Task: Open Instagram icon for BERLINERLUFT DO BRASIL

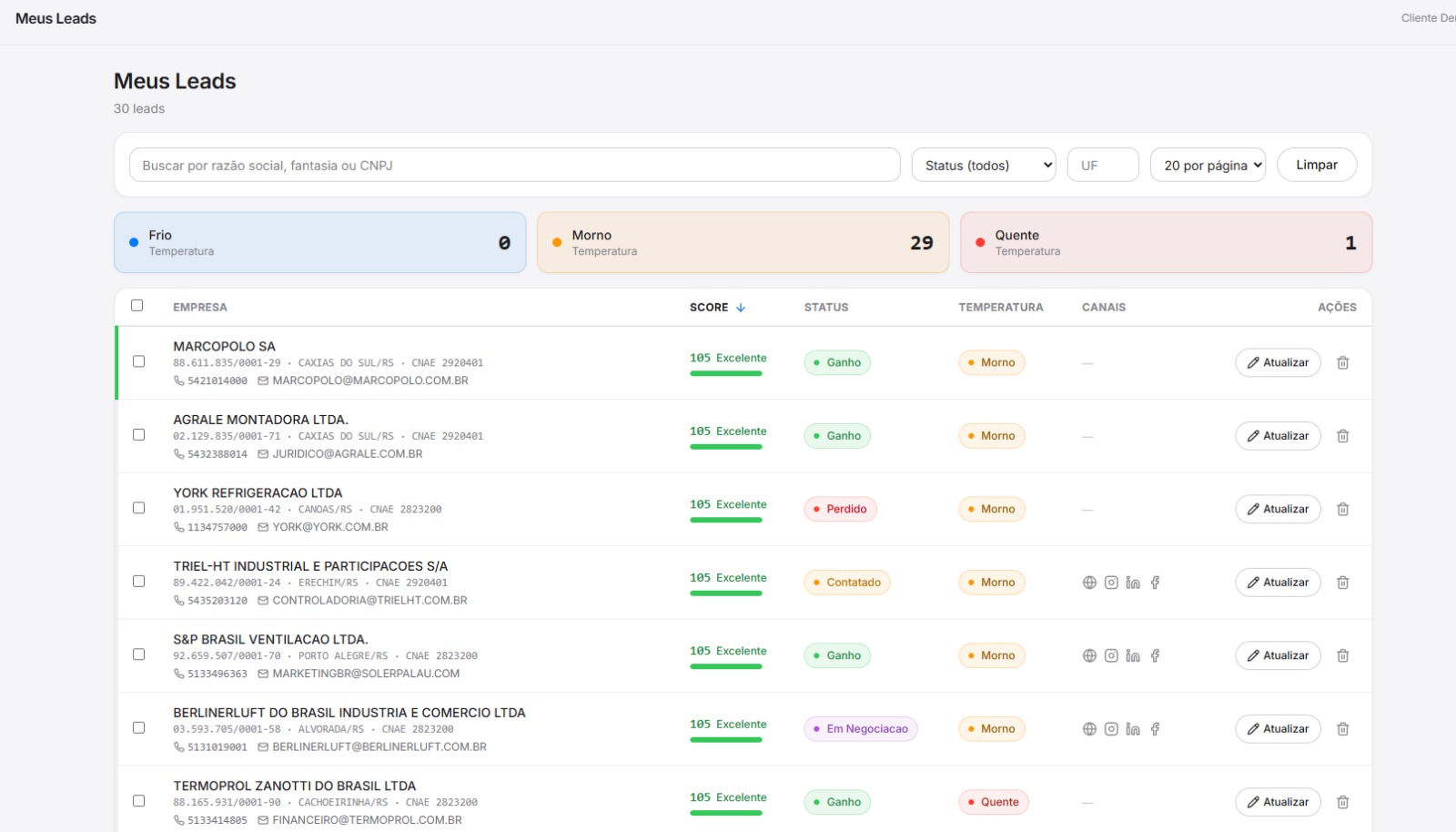Action: click(1111, 729)
